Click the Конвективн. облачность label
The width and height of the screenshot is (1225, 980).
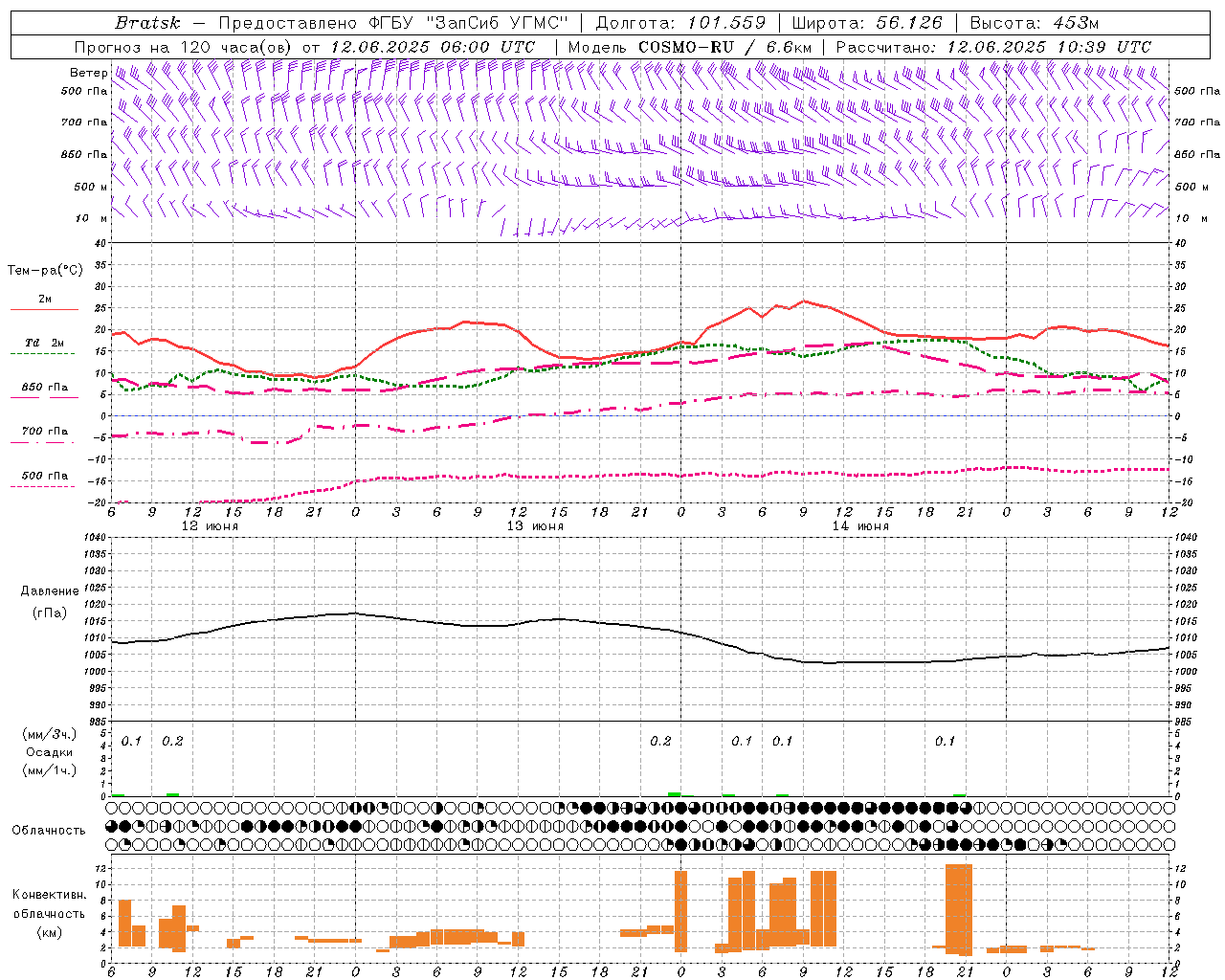tap(49, 904)
